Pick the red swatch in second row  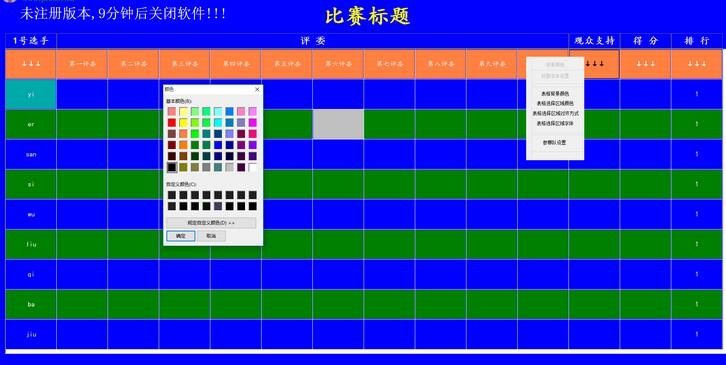coord(172,123)
